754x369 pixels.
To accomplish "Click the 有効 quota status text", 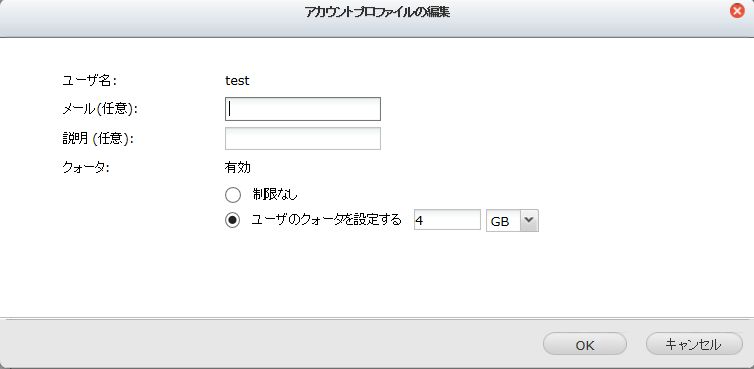I will 238,168.
